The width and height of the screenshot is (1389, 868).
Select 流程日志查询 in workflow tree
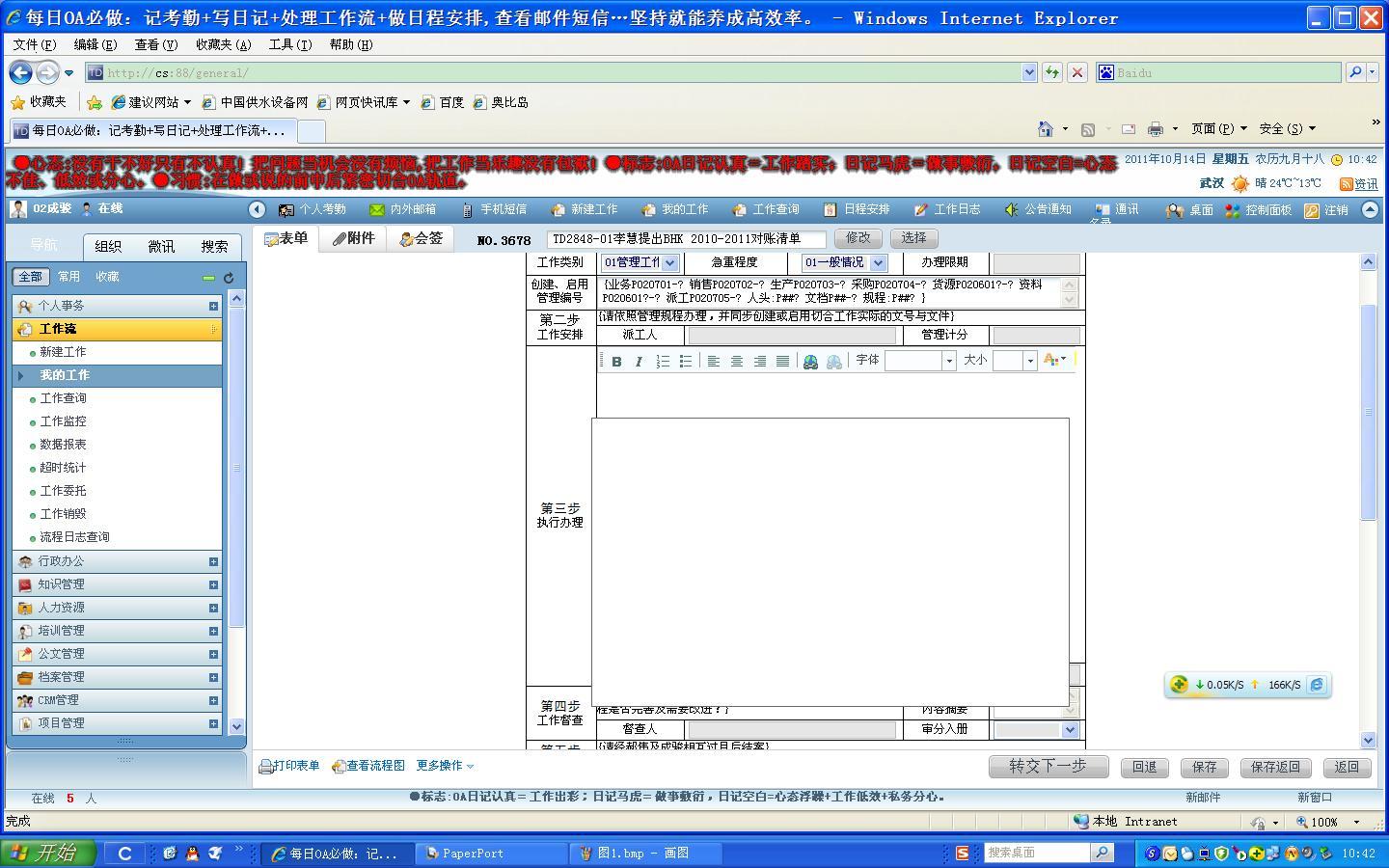pos(74,537)
